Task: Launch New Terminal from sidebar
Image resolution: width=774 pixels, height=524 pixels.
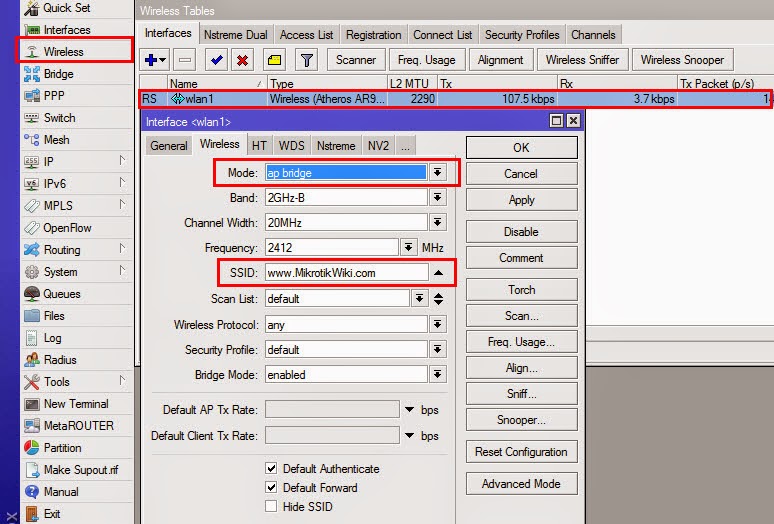Action: [x=76, y=404]
